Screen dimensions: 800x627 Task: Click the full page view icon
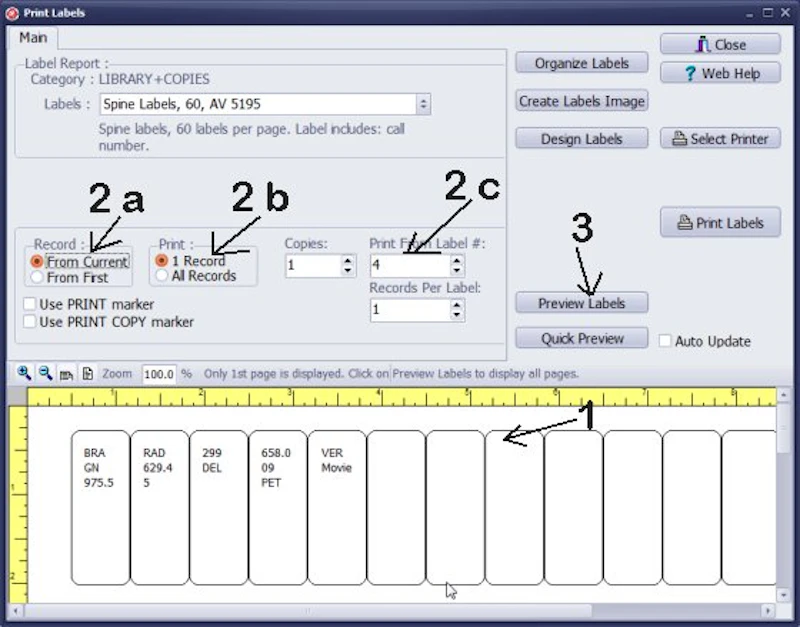(x=88, y=373)
